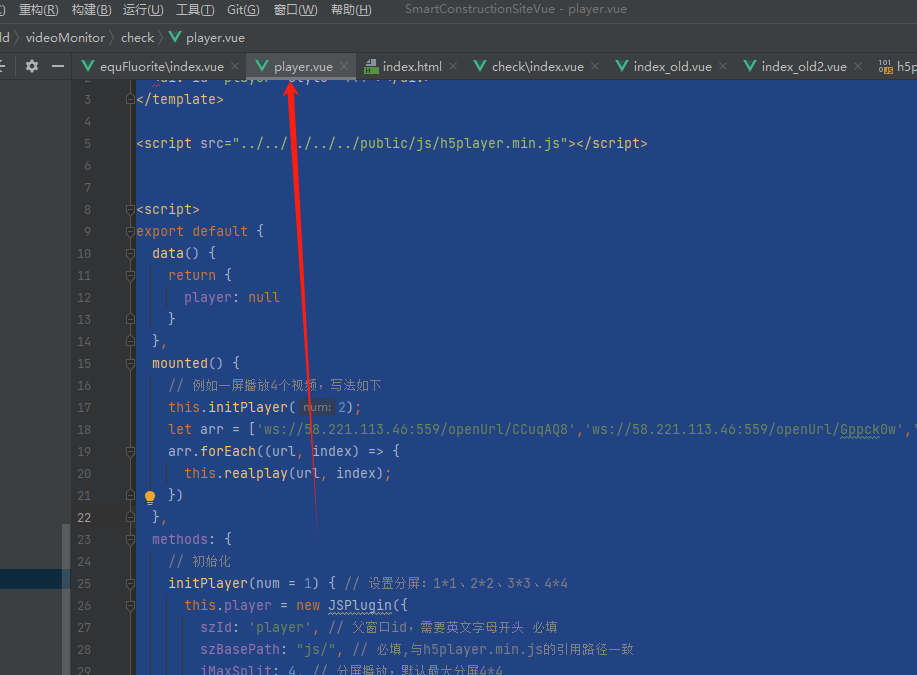Open the 运行(U) menu
The image size is (917, 675).
tap(143, 9)
